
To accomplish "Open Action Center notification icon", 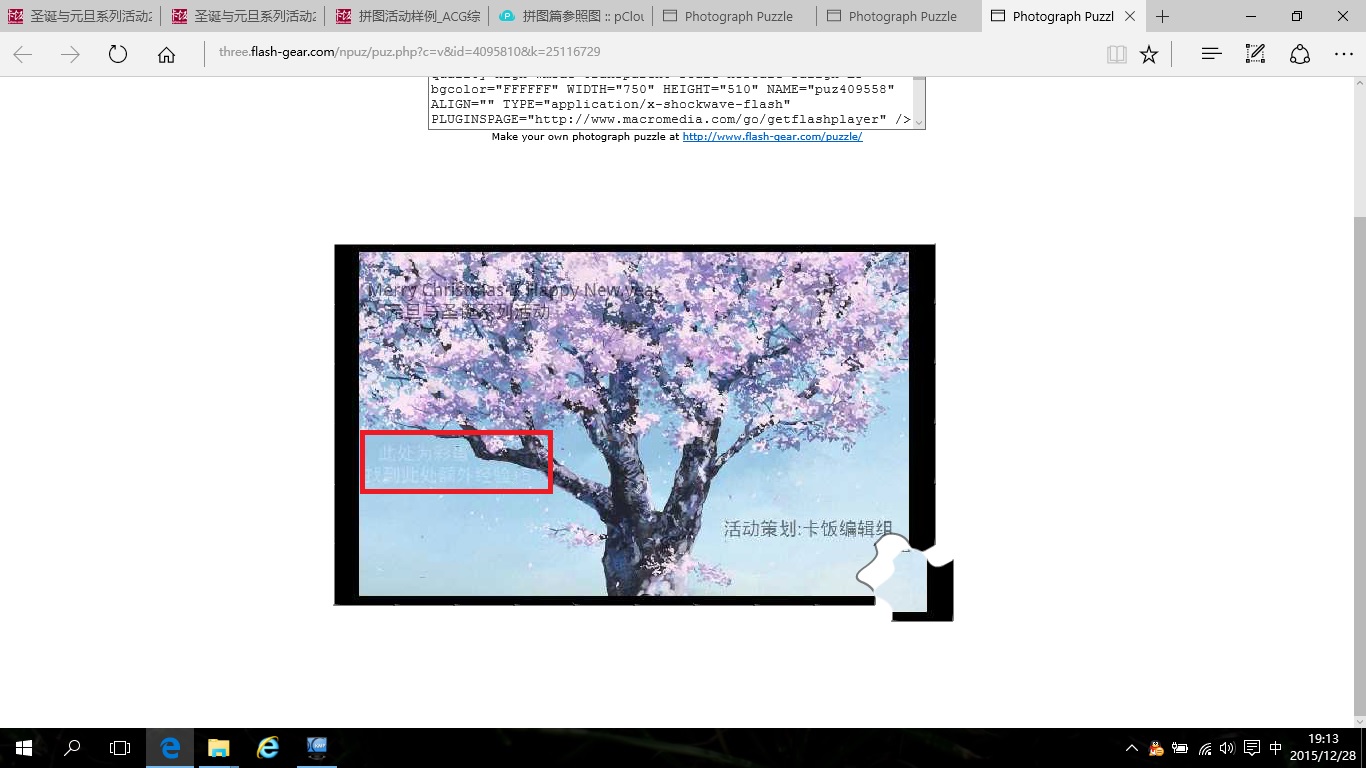I will (x=1252, y=748).
